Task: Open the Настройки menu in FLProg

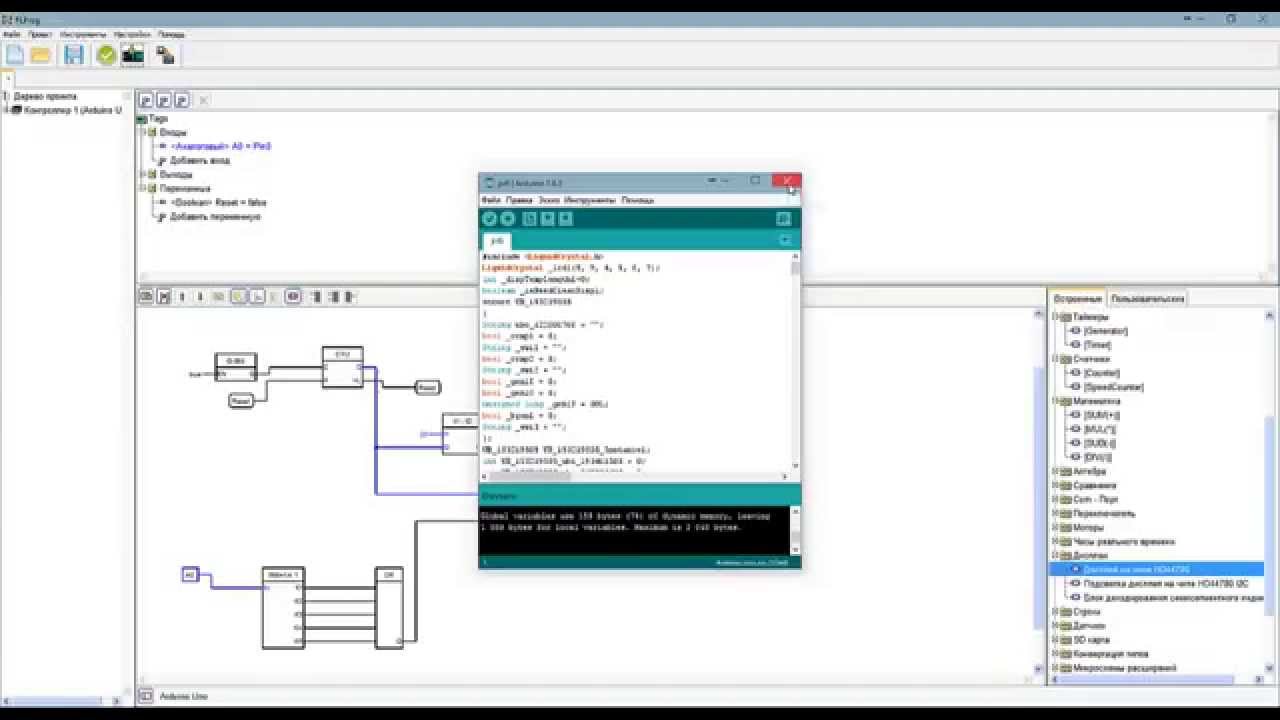Action: pyautogui.click(x=131, y=34)
